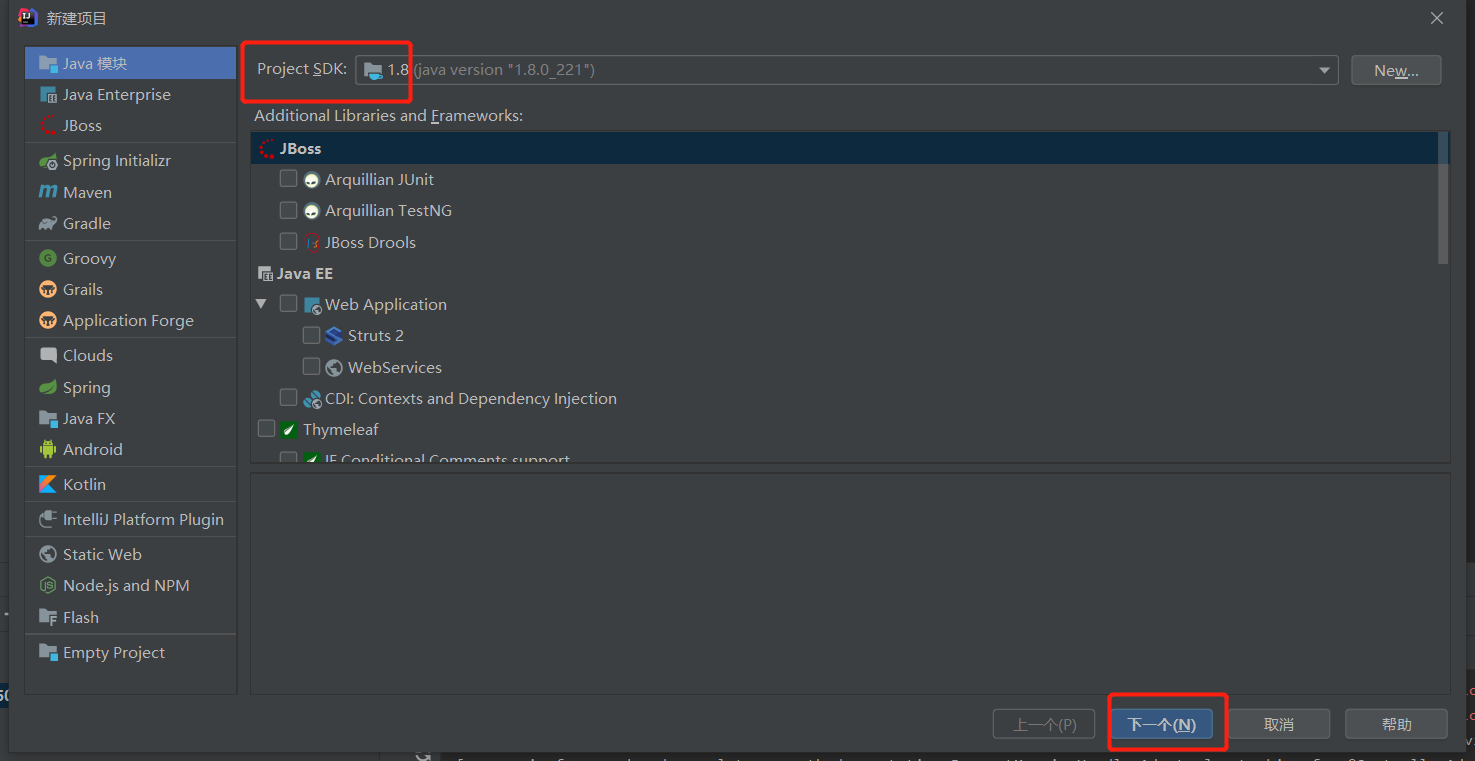Click the Groovy G icon
Screen dimensions: 1475x761
coord(48,258)
